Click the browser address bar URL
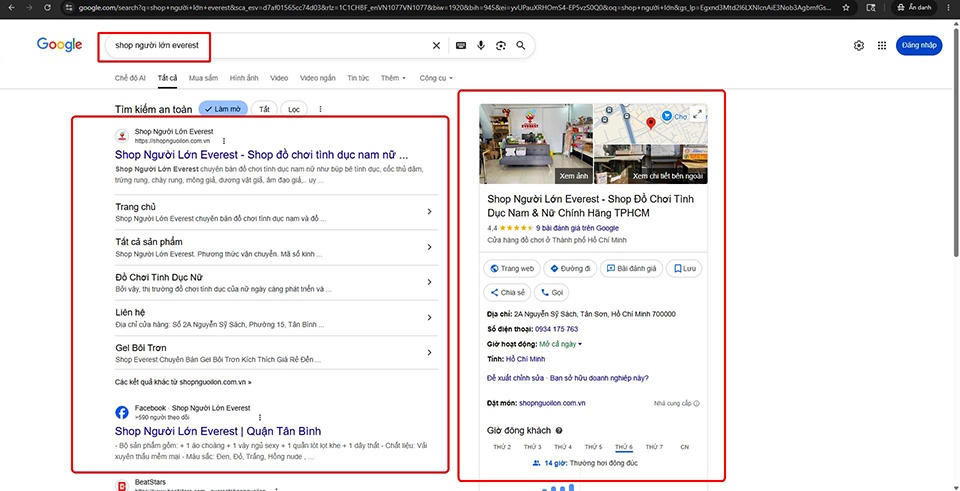The height and width of the screenshot is (491, 960). click(x=453, y=8)
